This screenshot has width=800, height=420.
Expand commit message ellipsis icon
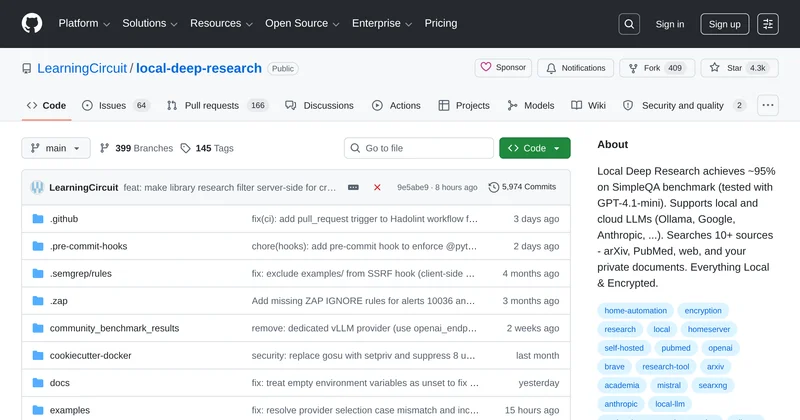point(353,187)
